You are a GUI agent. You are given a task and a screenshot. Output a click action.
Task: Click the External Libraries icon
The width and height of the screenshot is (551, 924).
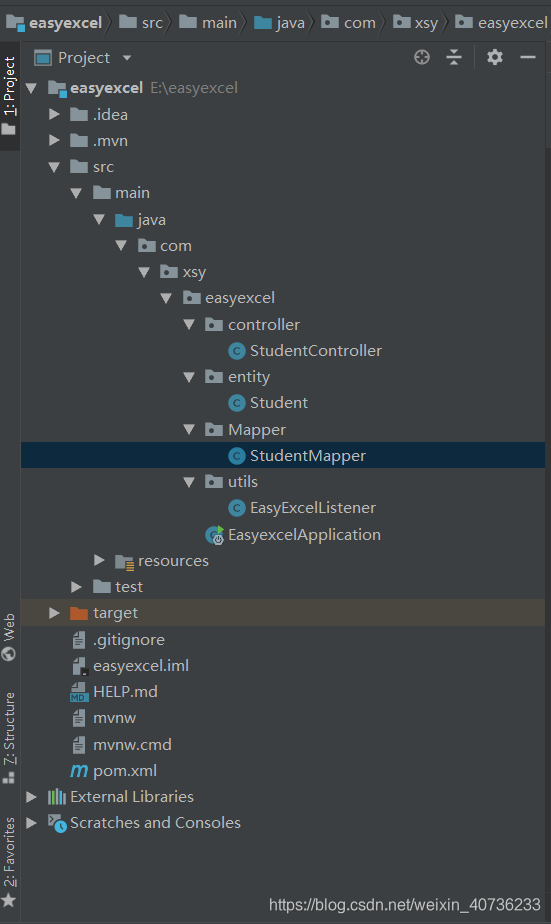(57, 797)
